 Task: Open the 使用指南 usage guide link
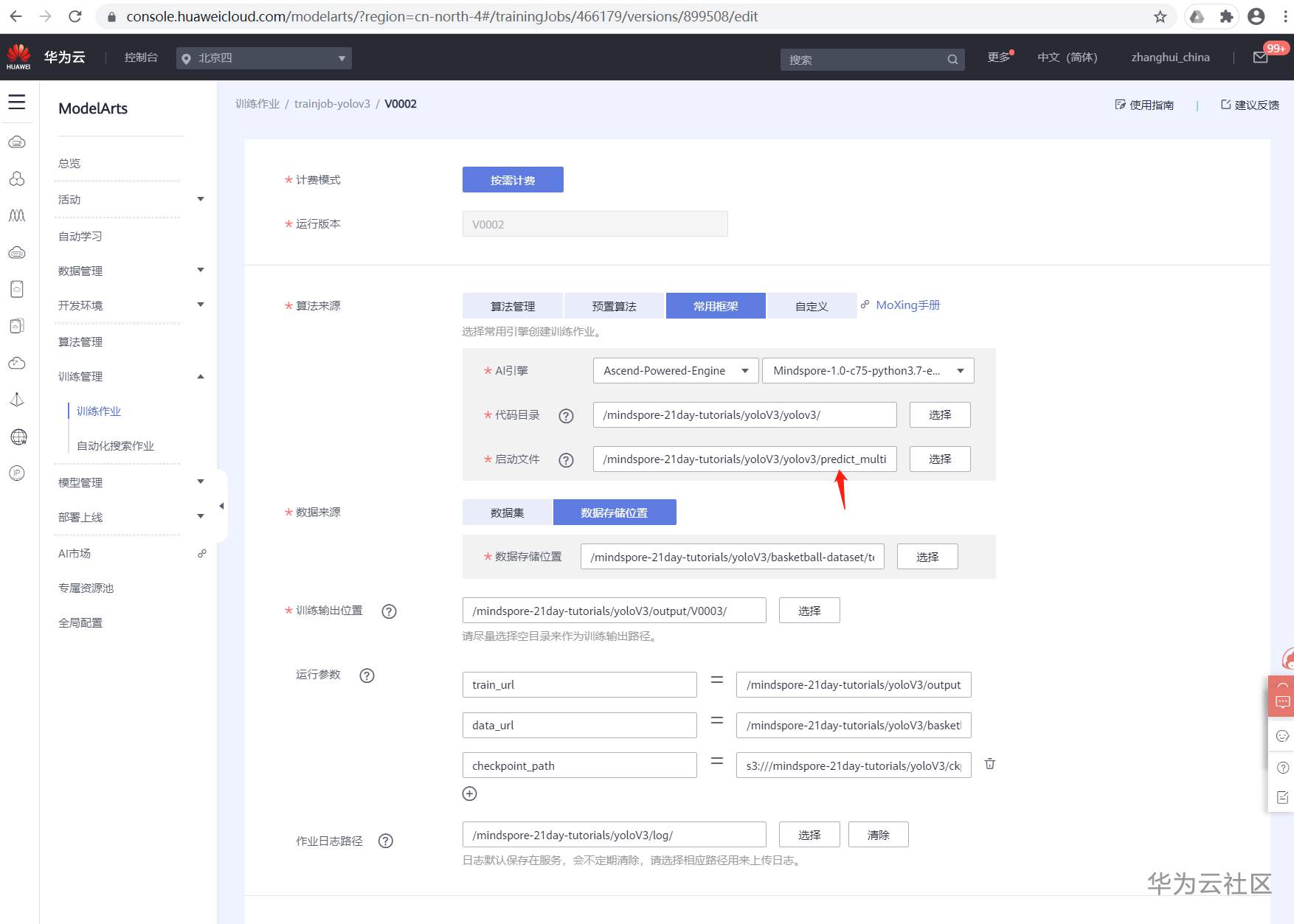(1144, 105)
